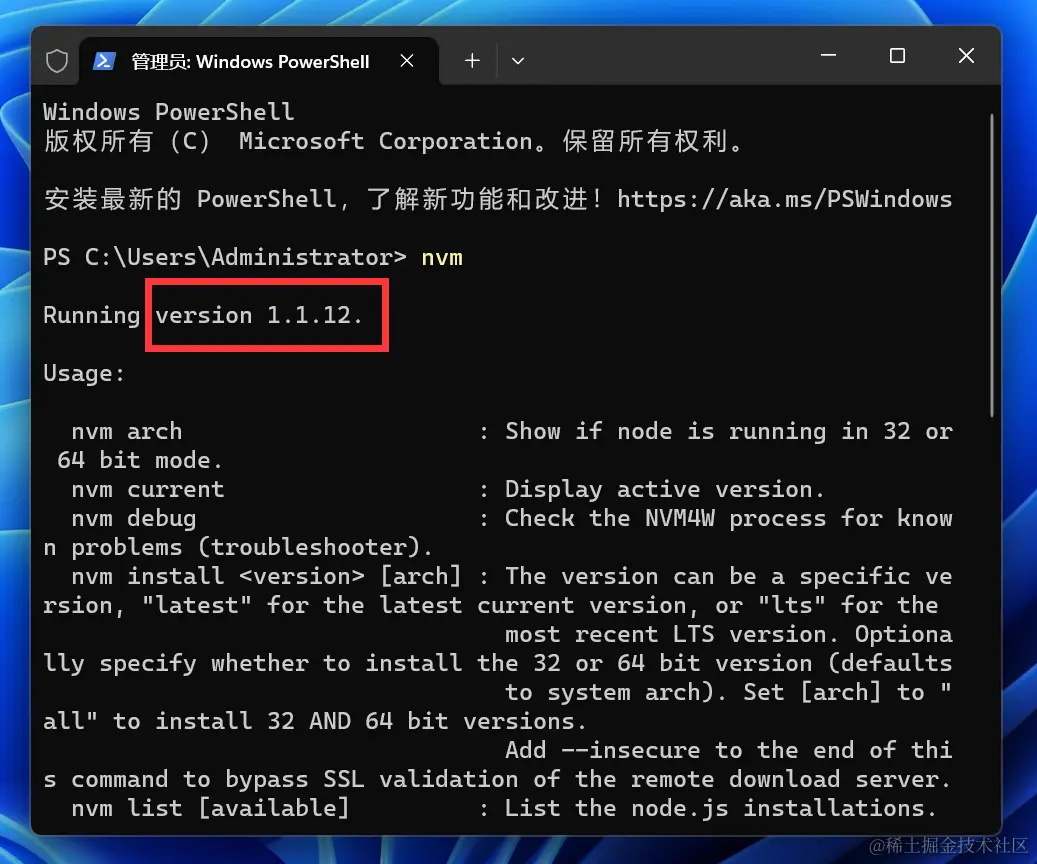Click the 'Usage:' line
Viewport: 1037px width, 864px height.
click(84, 374)
